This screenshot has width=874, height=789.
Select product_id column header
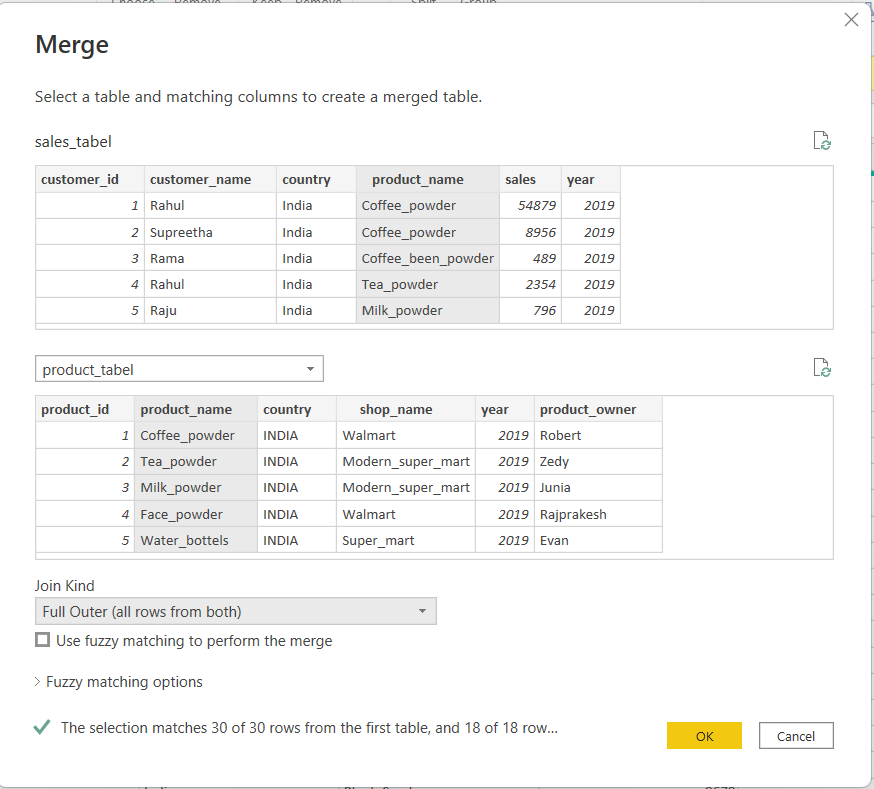coord(75,410)
